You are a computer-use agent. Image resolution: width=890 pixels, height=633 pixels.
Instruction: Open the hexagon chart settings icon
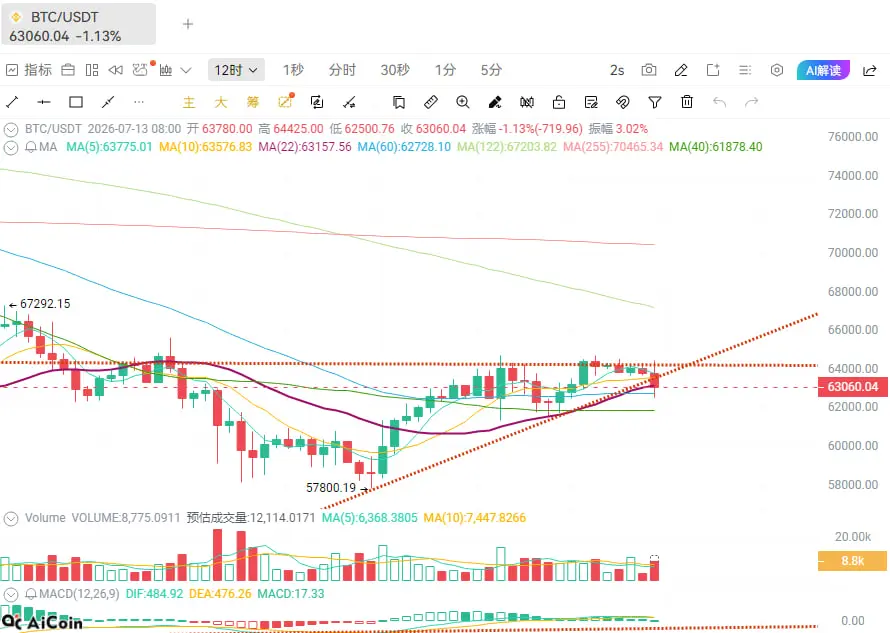pos(776,70)
